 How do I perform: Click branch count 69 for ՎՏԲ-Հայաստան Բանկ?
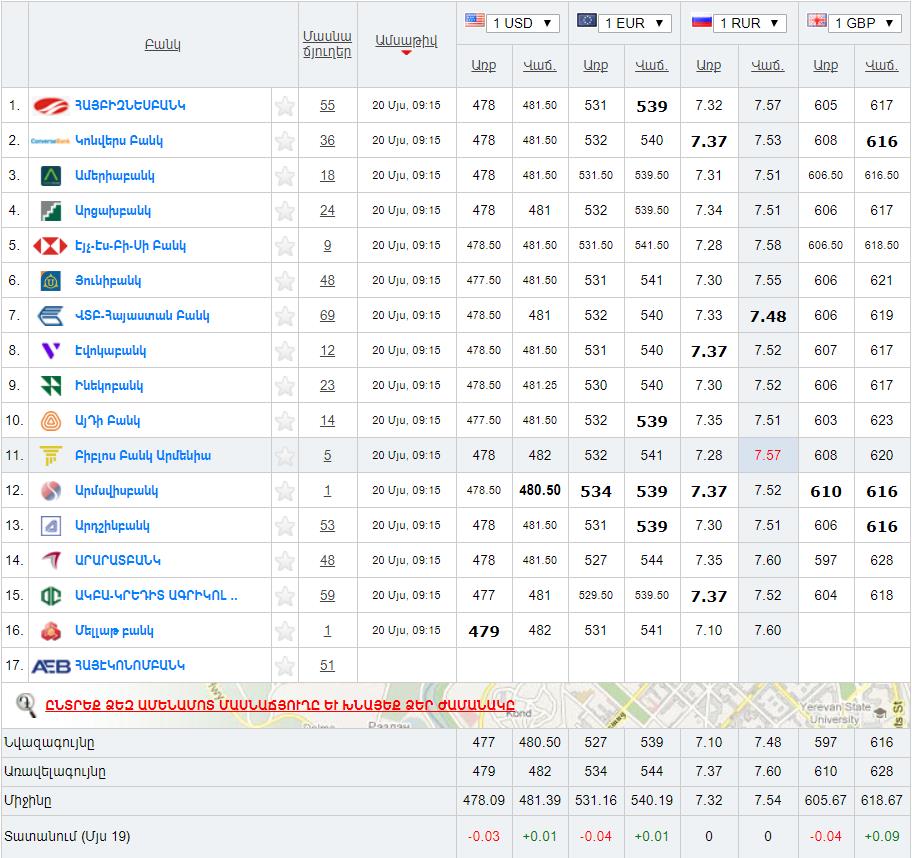pyautogui.click(x=327, y=316)
